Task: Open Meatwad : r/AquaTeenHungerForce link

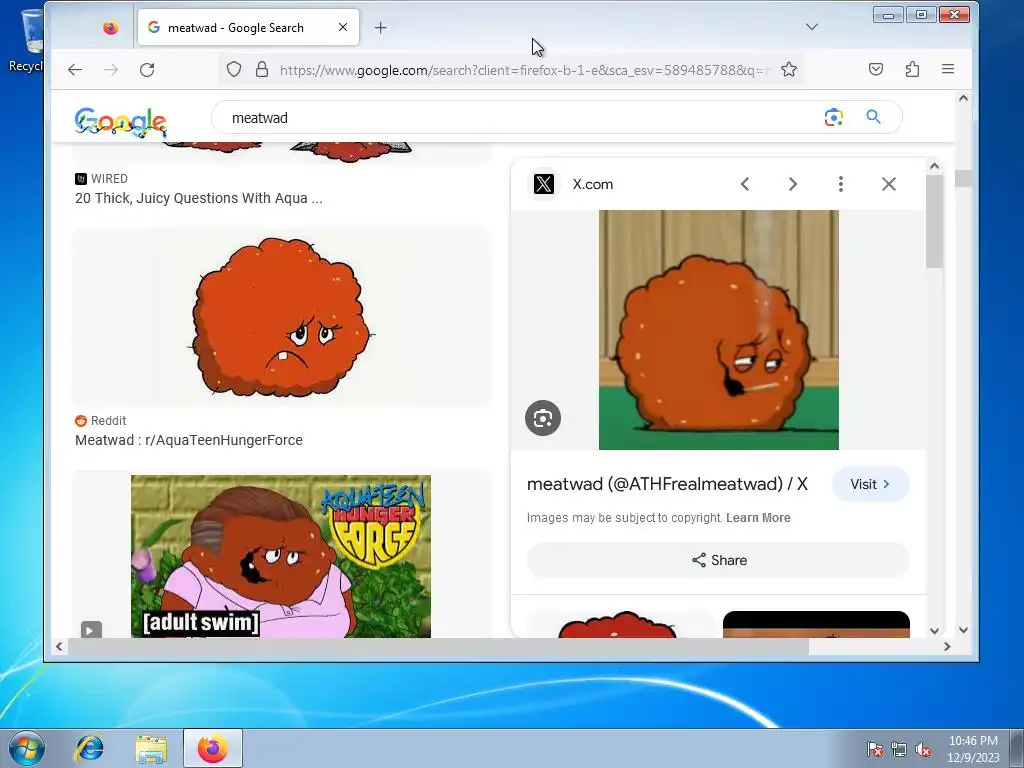Action: pyautogui.click(x=189, y=440)
